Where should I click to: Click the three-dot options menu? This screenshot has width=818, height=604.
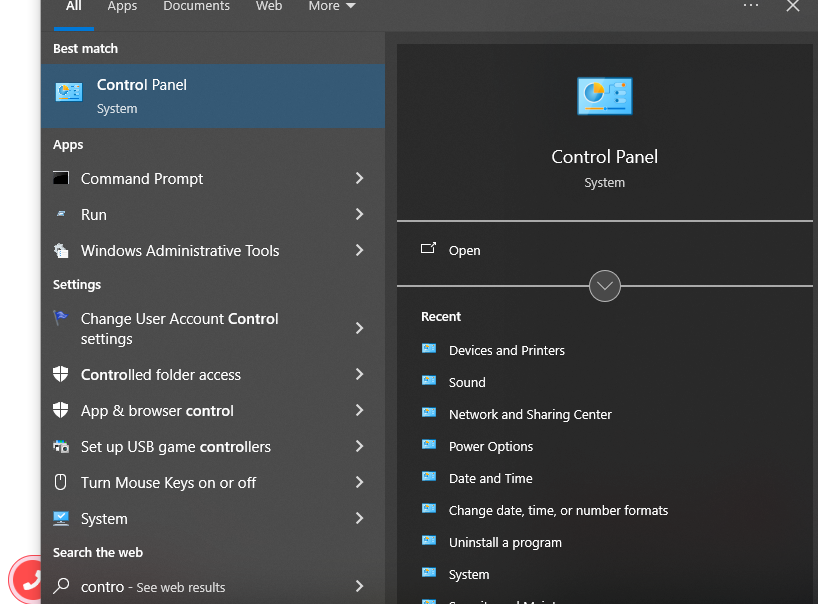pyautogui.click(x=751, y=5)
